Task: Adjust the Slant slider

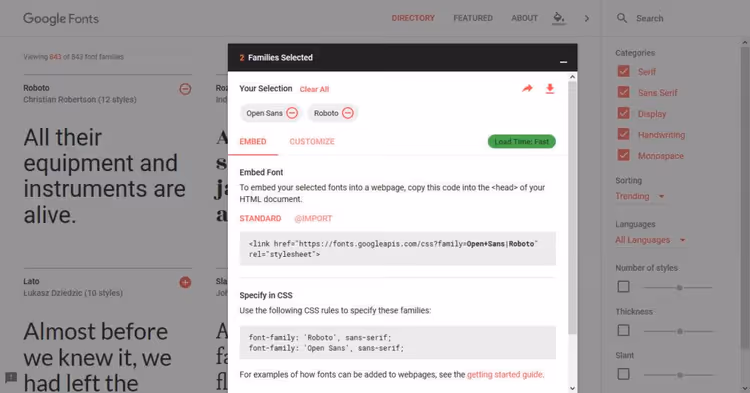Action: tap(679, 375)
